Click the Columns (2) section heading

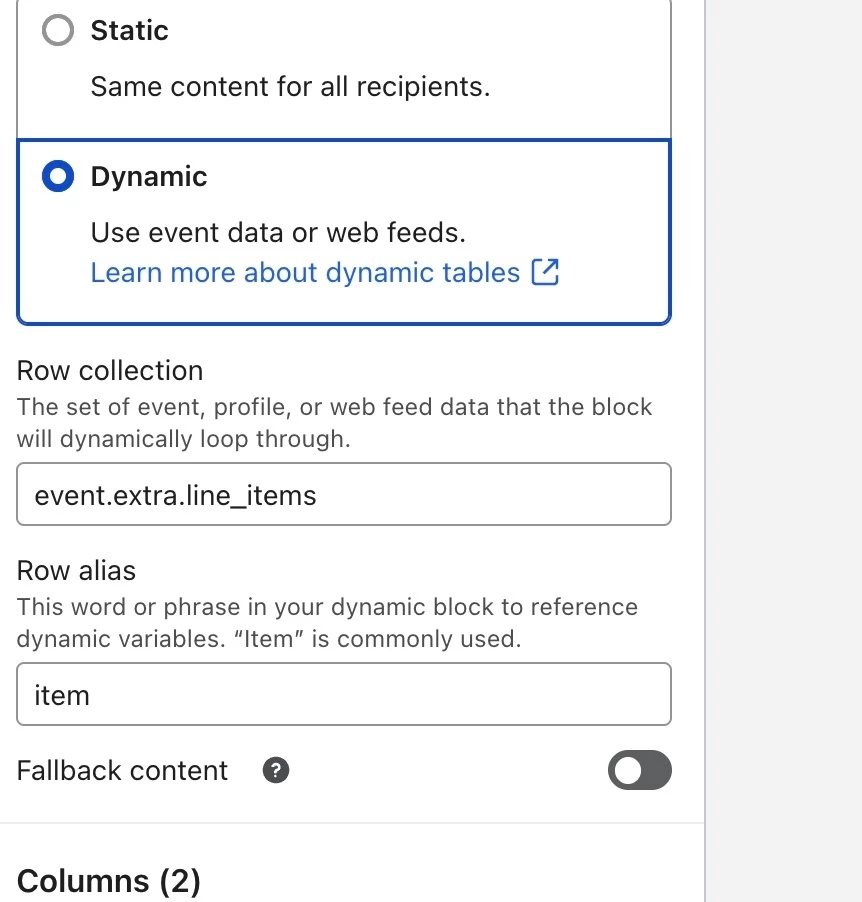coord(109,881)
